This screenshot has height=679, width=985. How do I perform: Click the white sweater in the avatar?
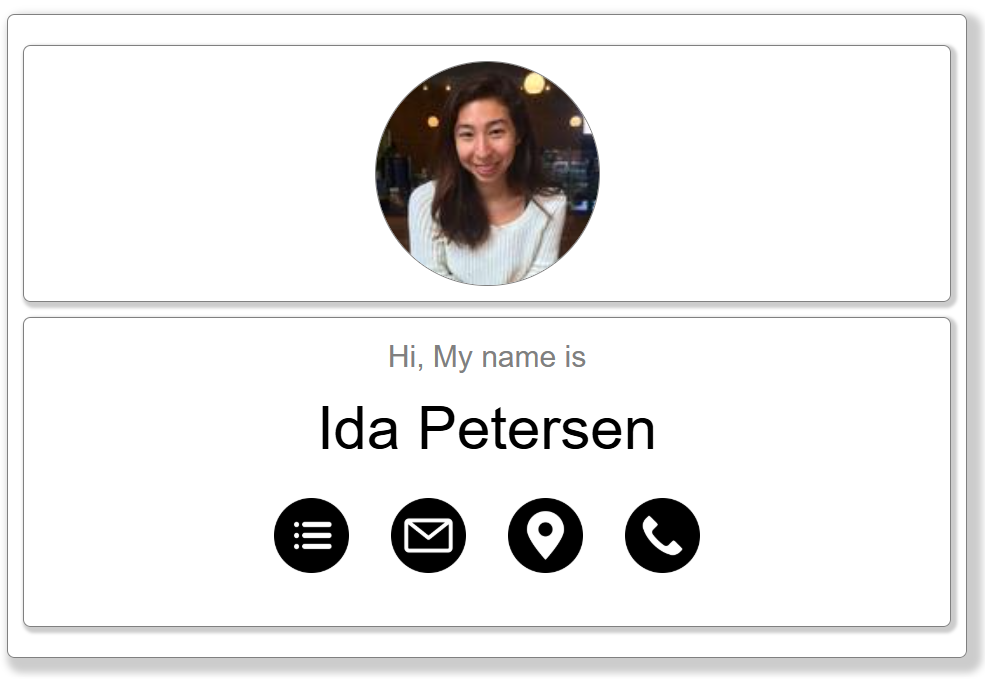click(x=487, y=242)
